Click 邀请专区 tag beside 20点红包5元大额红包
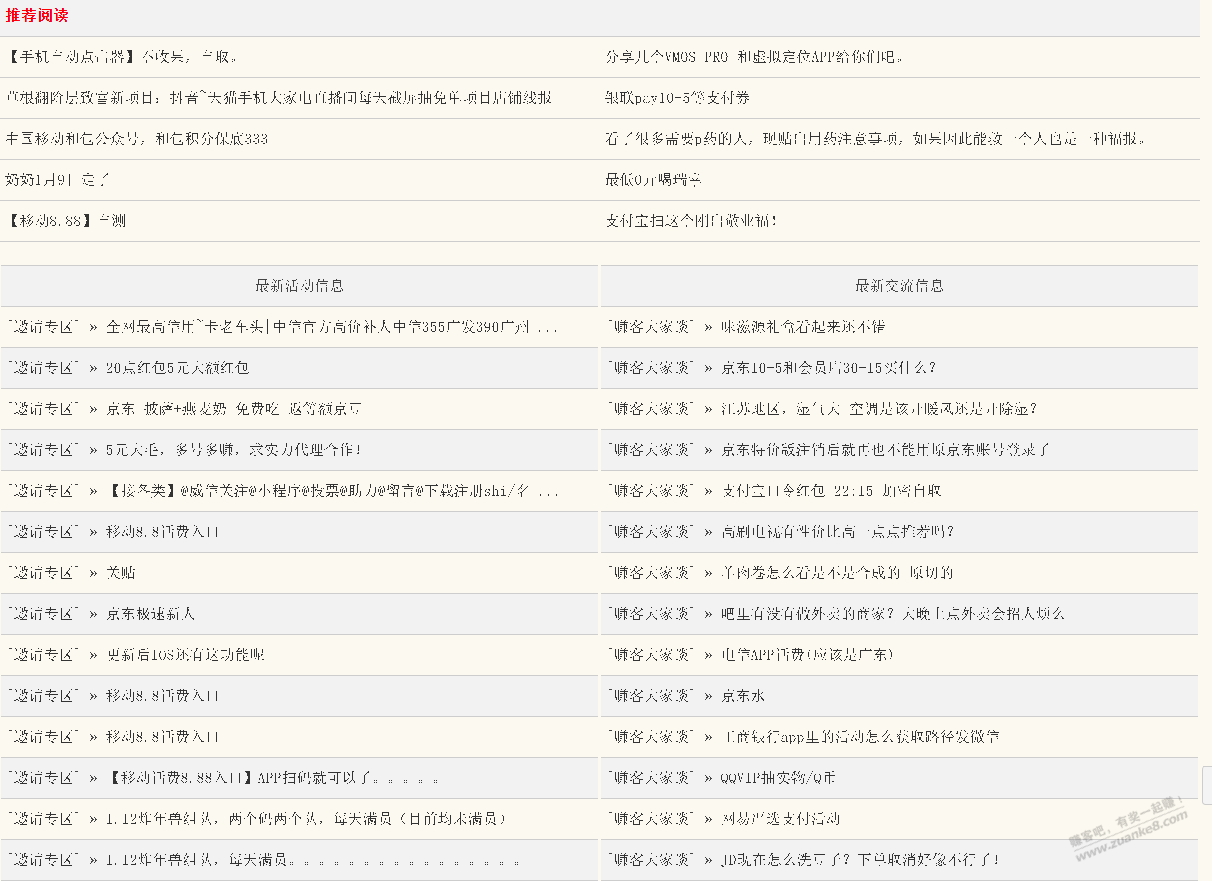The image size is (1212, 881). click(x=42, y=368)
